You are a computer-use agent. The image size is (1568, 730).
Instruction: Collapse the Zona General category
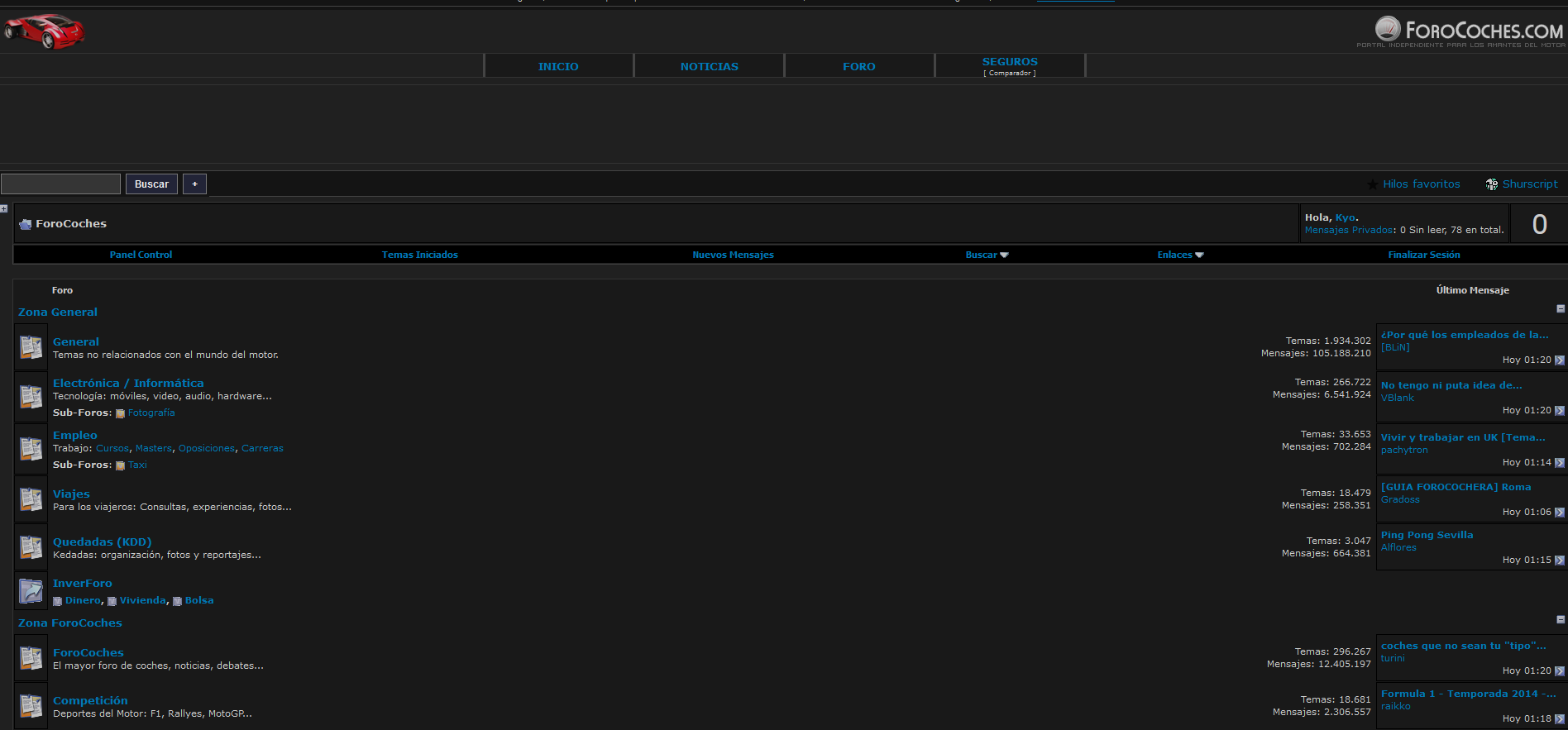(x=1561, y=309)
